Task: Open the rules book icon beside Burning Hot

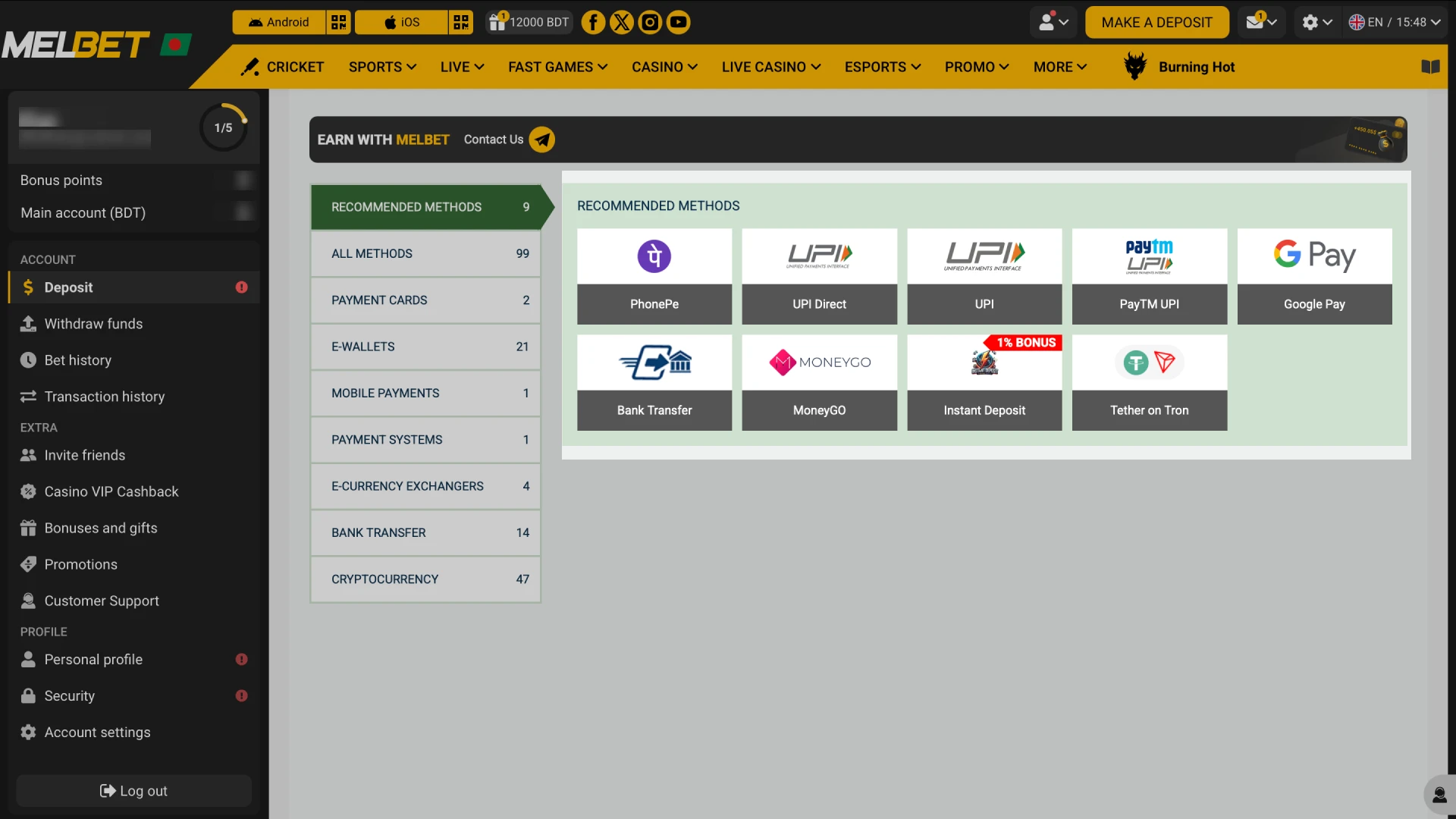Action: pos(1431,67)
